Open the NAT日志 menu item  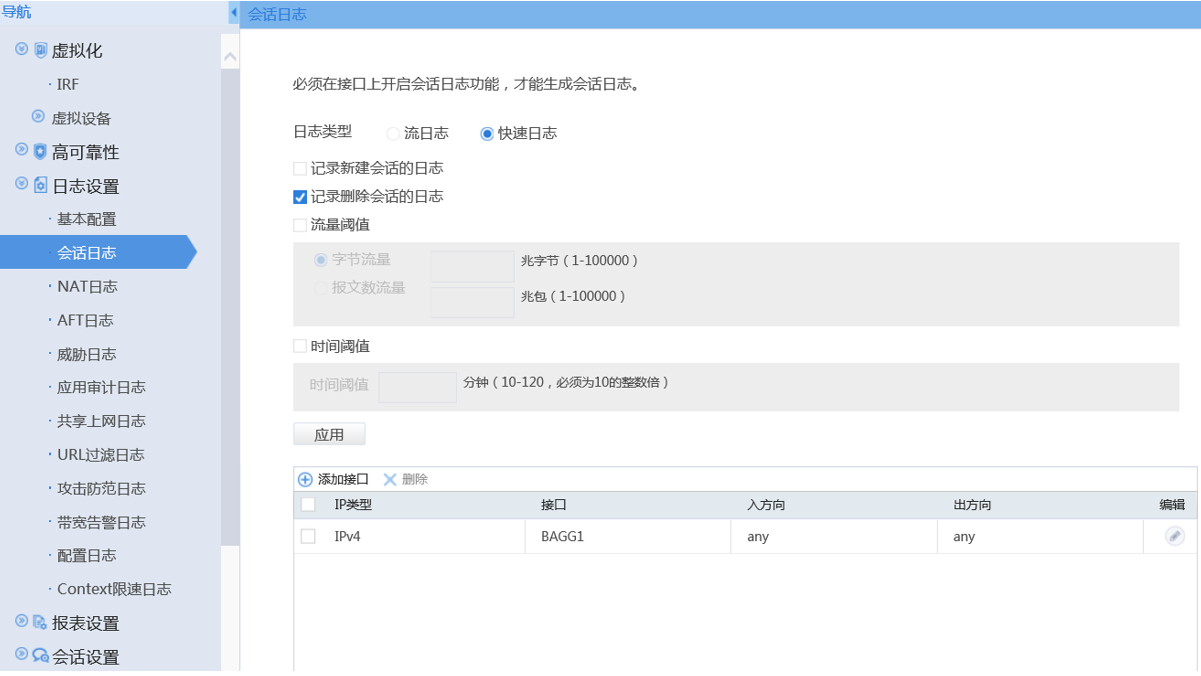click(x=87, y=287)
